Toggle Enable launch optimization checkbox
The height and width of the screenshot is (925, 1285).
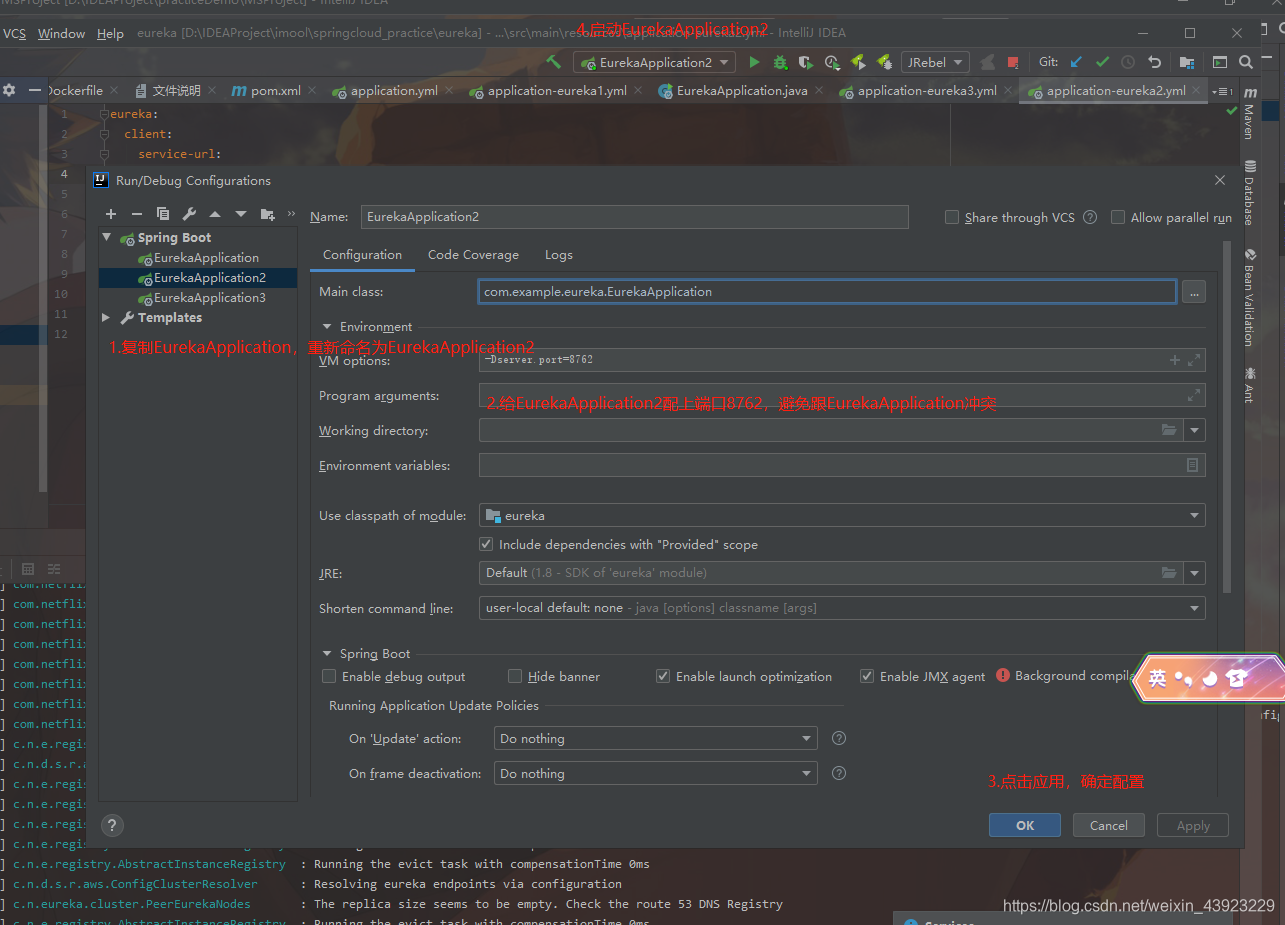point(663,676)
